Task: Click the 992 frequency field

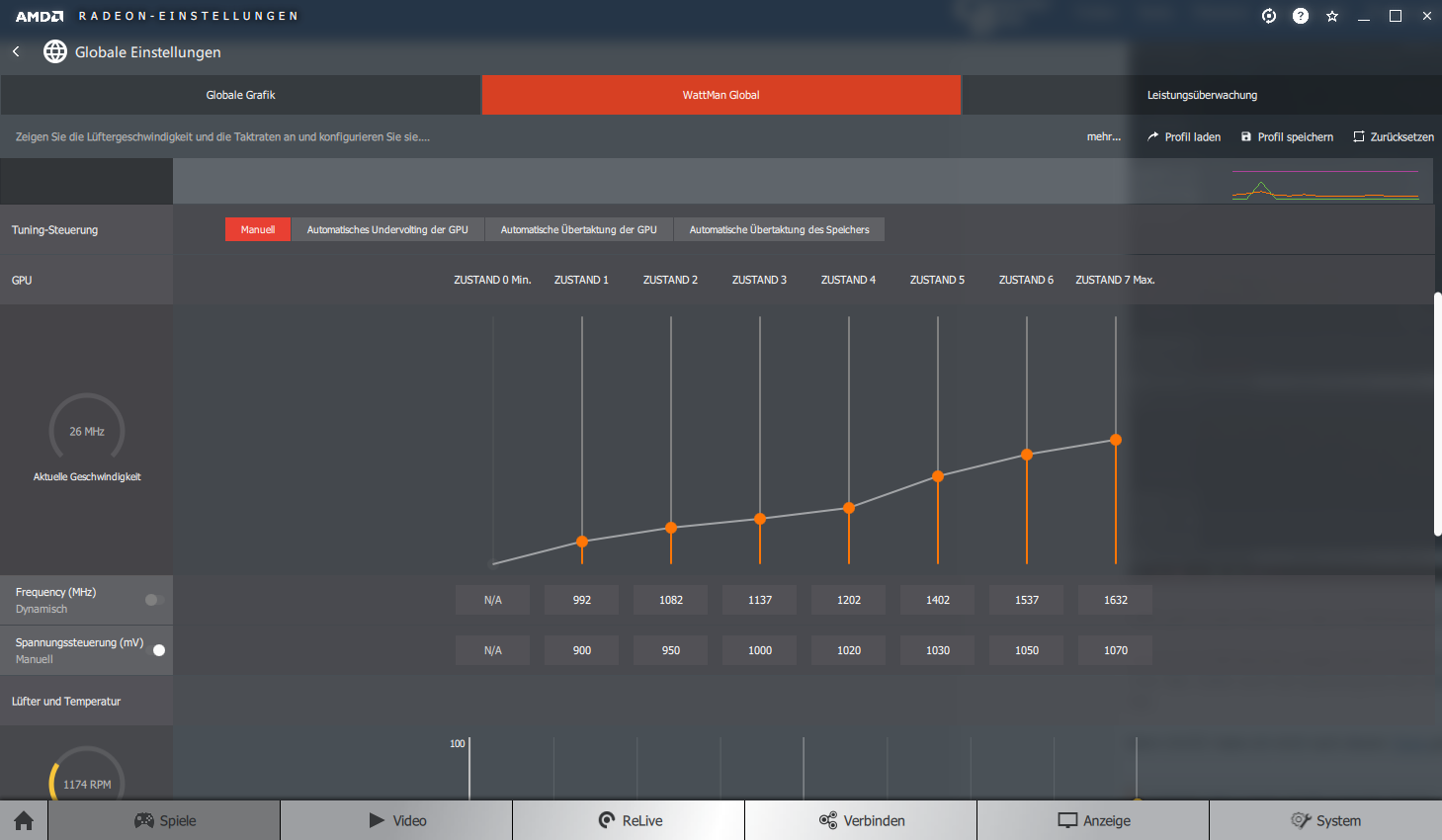Action: coord(582,600)
